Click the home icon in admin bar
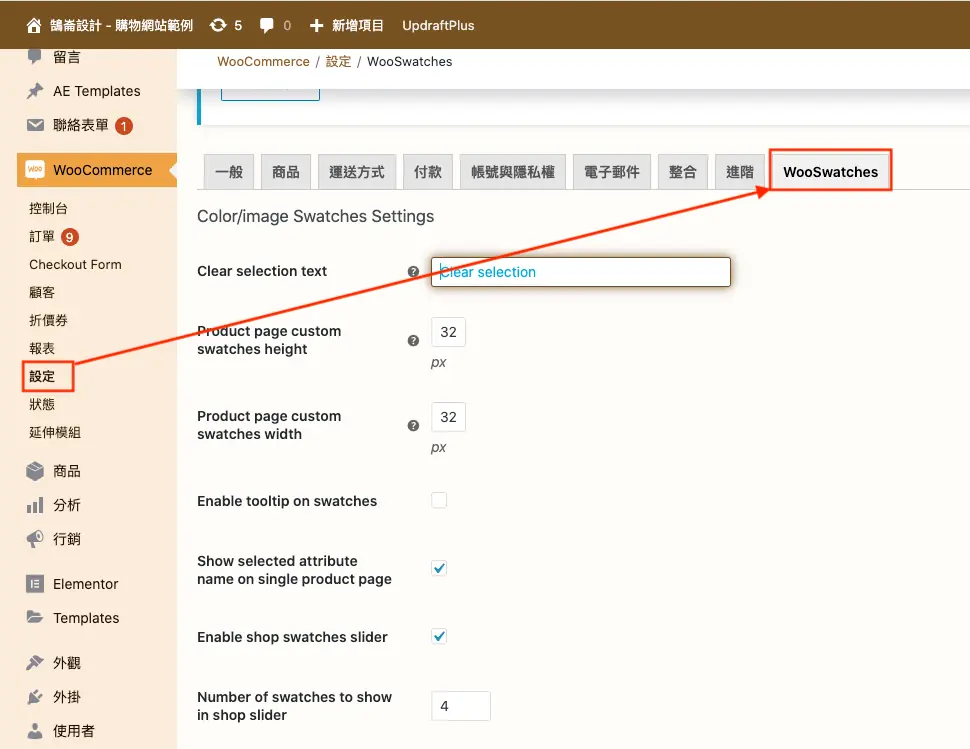 [x=34, y=25]
